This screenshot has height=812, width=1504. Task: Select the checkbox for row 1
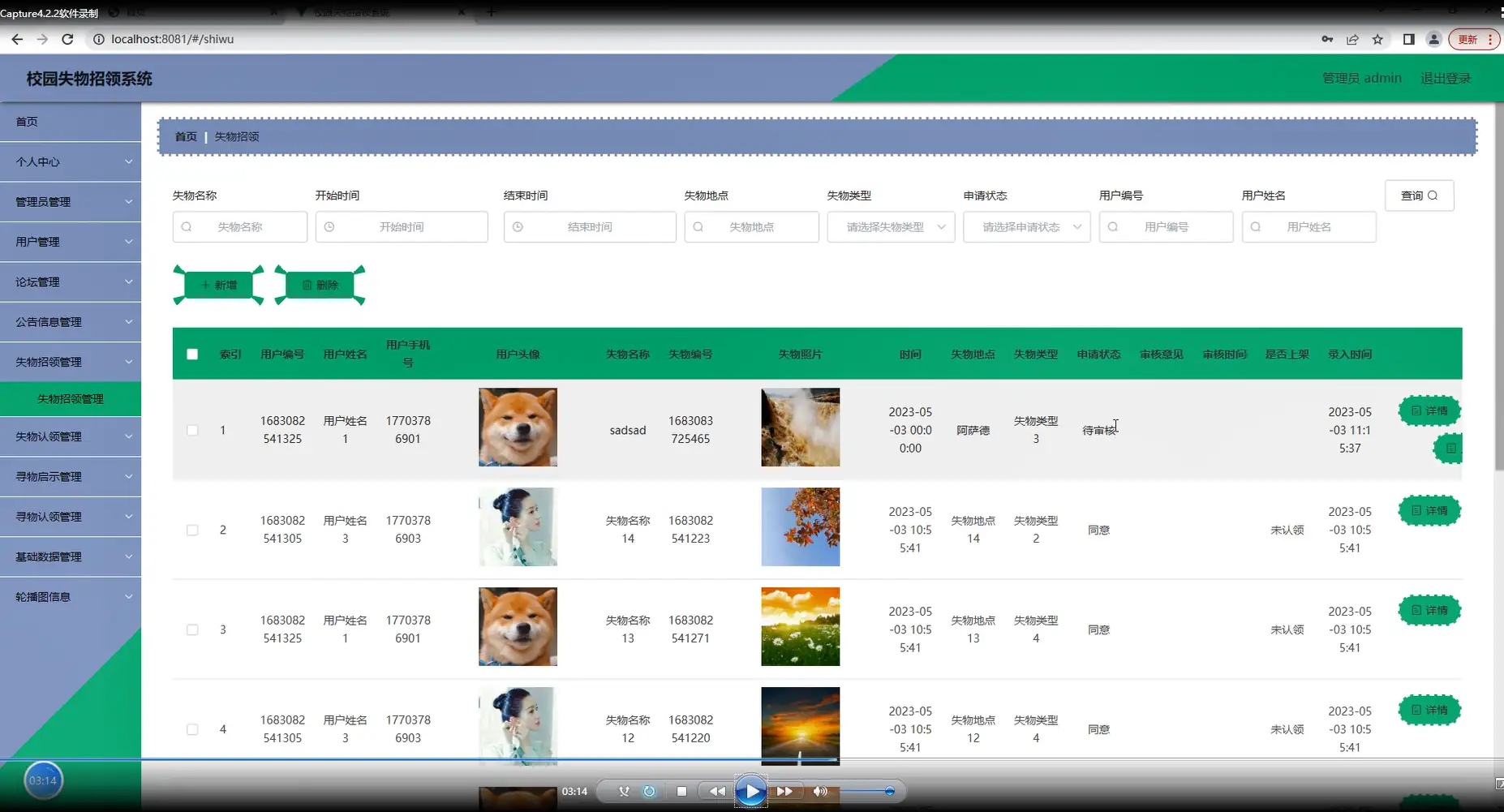(192, 430)
